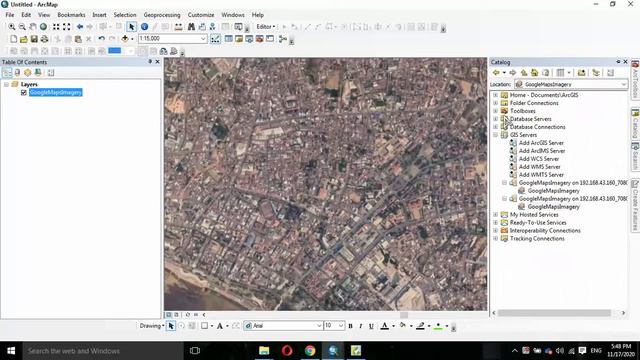Click the Add Data button

[x=125, y=39]
